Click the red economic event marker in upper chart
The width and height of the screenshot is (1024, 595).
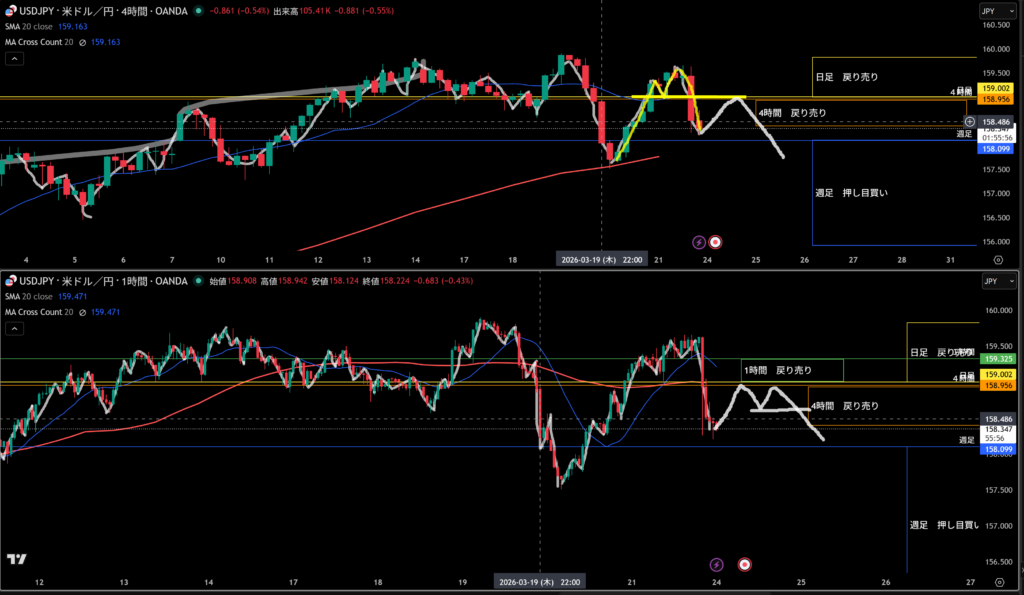tap(716, 241)
